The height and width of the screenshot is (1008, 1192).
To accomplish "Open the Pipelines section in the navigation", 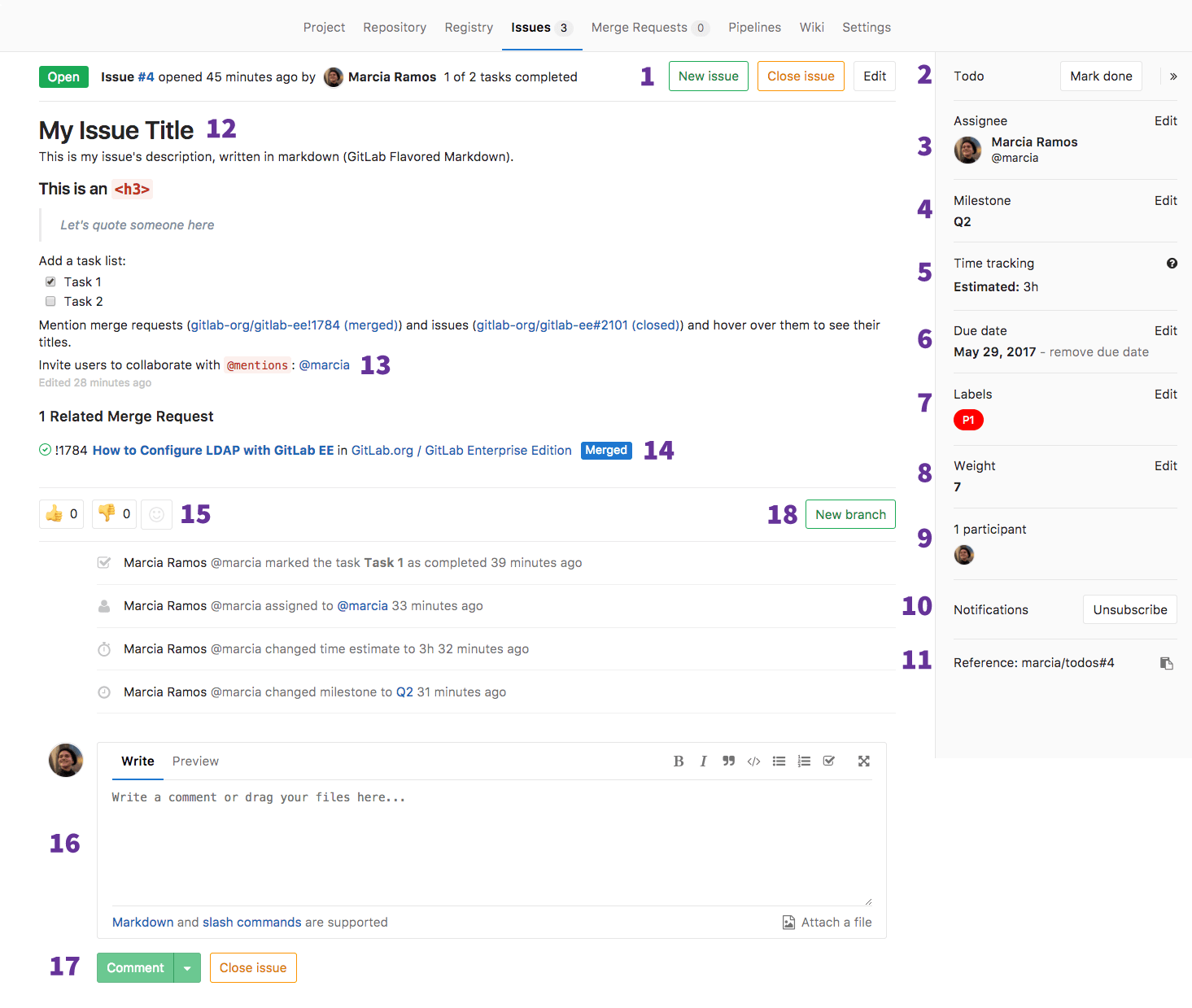I will pyautogui.click(x=753, y=27).
